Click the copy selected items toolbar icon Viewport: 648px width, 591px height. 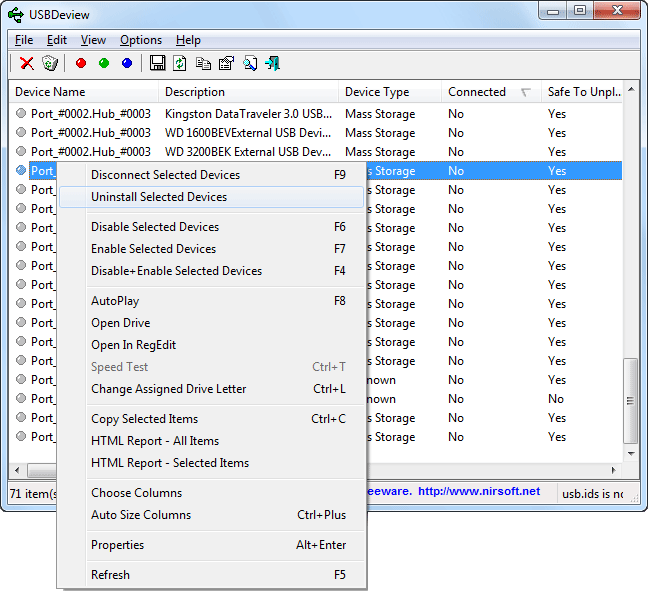(203, 63)
